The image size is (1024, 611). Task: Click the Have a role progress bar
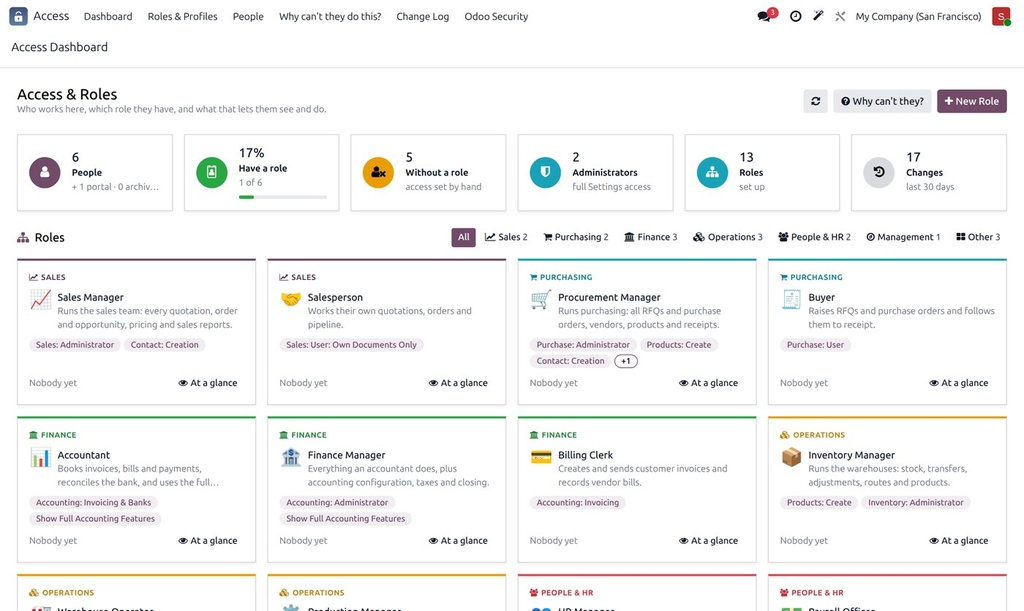(283, 196)
